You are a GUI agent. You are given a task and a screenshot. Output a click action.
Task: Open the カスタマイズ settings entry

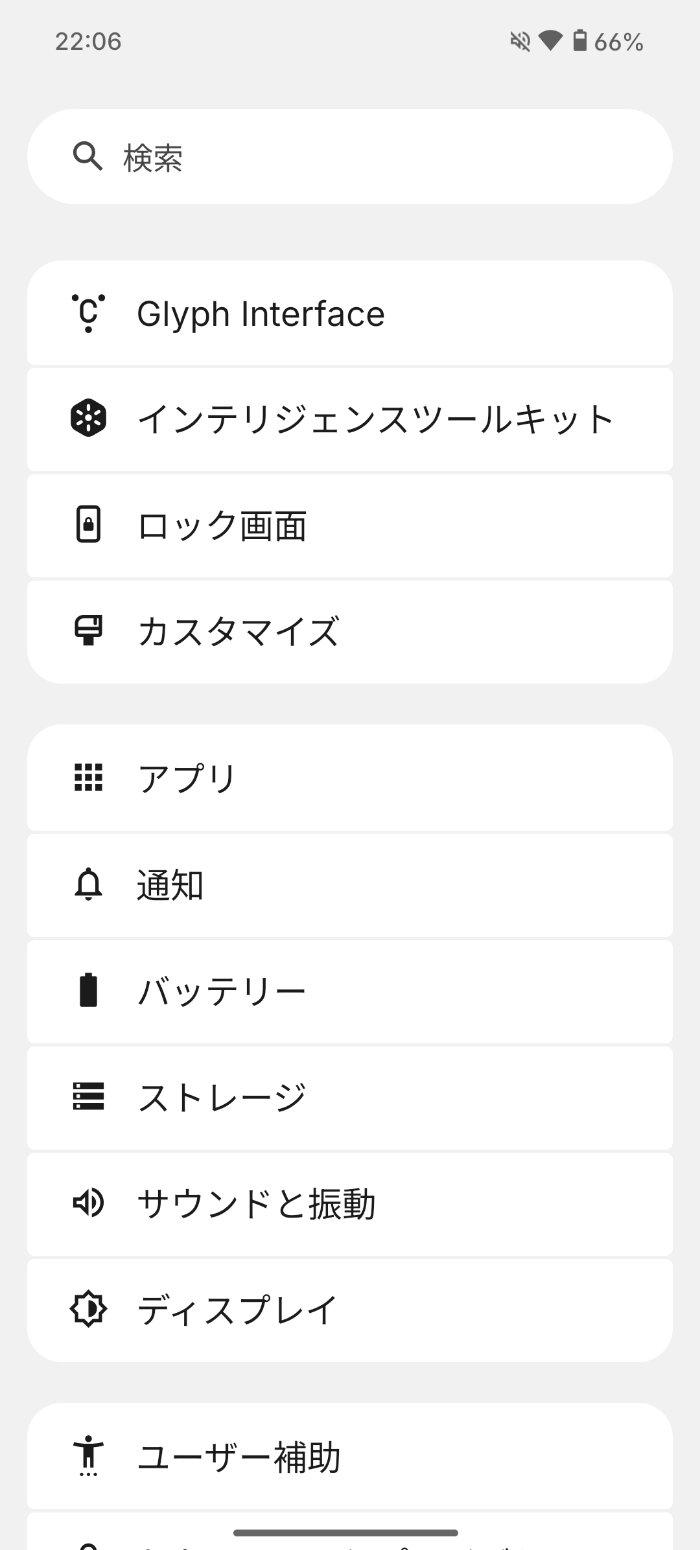click(x=350, y=631)
